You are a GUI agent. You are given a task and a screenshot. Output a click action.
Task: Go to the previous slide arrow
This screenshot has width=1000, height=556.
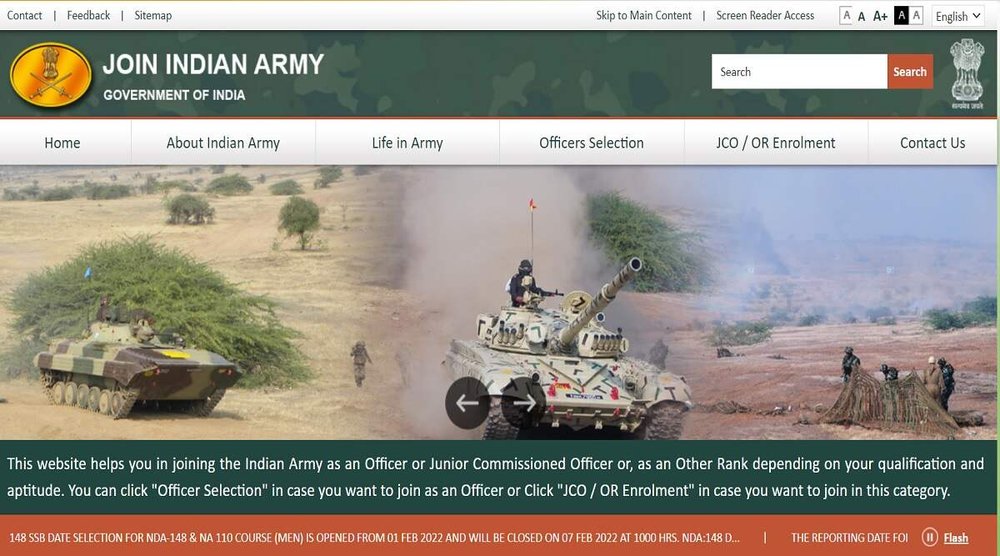pyautogui.click(x=467, y=402)
